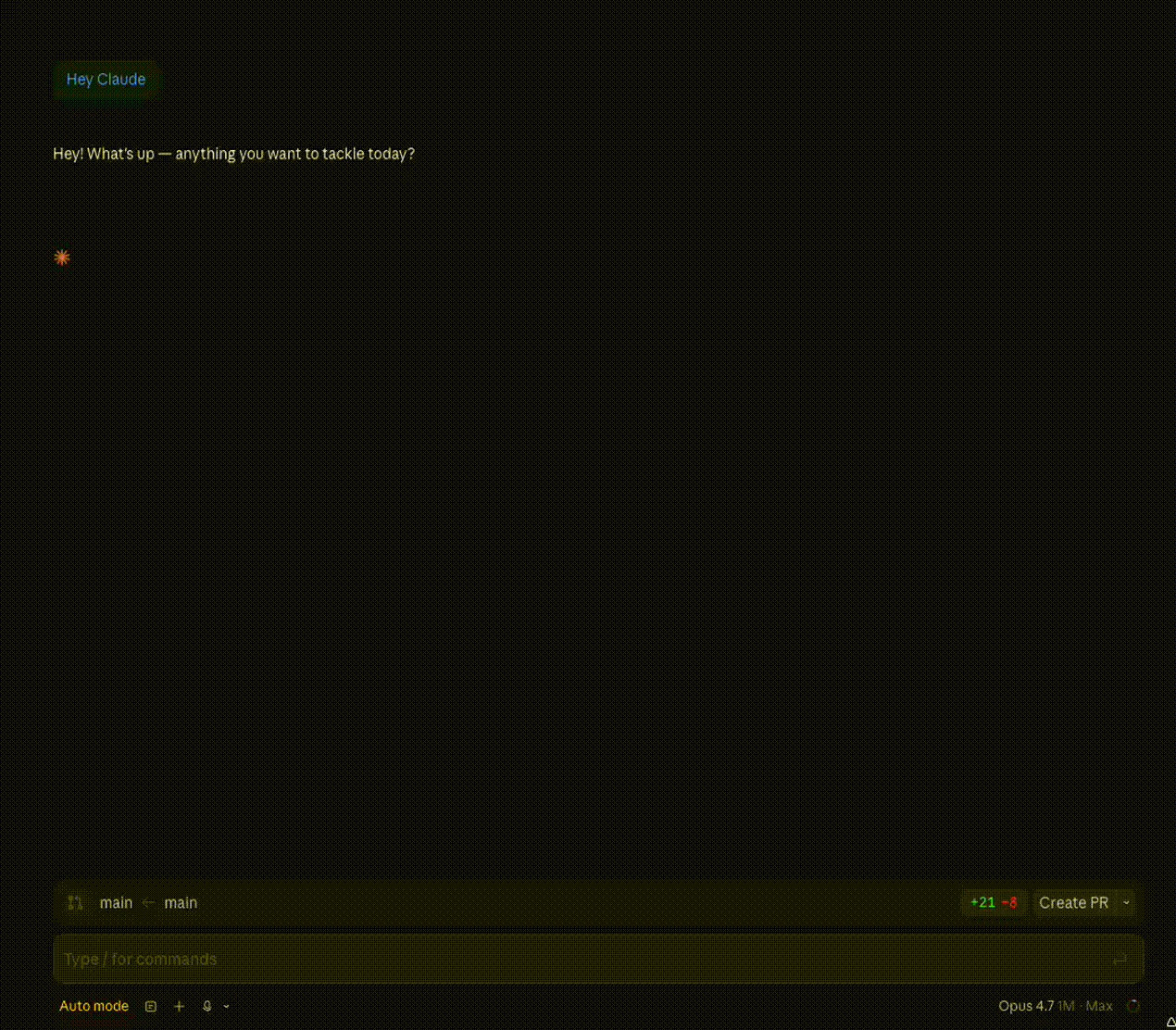This screenshot has height=1030, width=1176.
Task: Click the square document icon near Auto mode
Action: 151,1006
